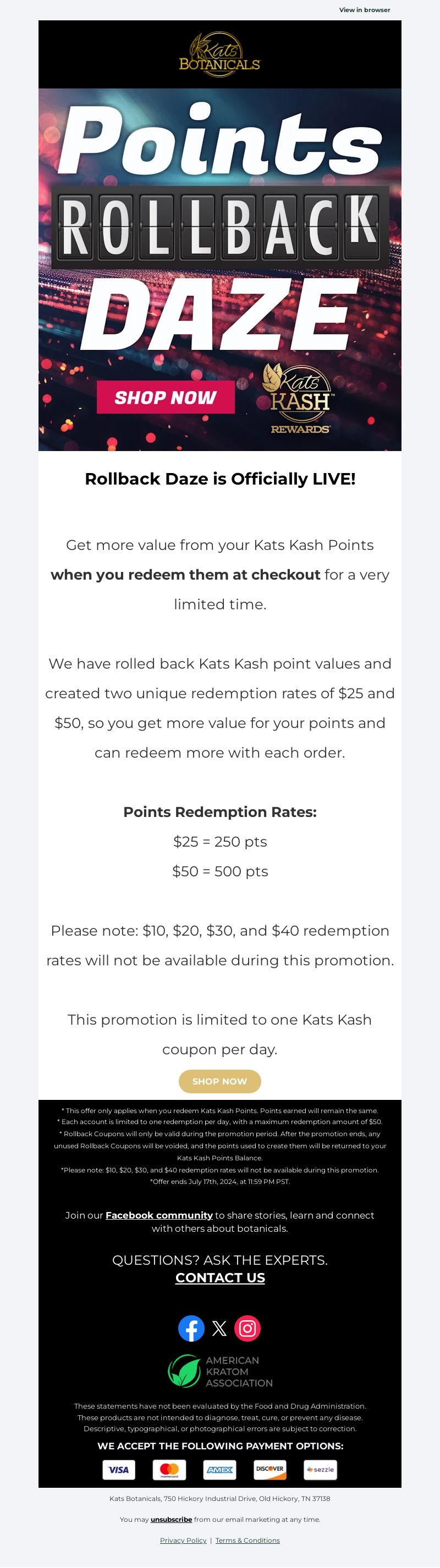The width and height of the screenshot is (440, 1568).
Task: Click the red SHOP NOW banner button
Action: click(166, 397)
